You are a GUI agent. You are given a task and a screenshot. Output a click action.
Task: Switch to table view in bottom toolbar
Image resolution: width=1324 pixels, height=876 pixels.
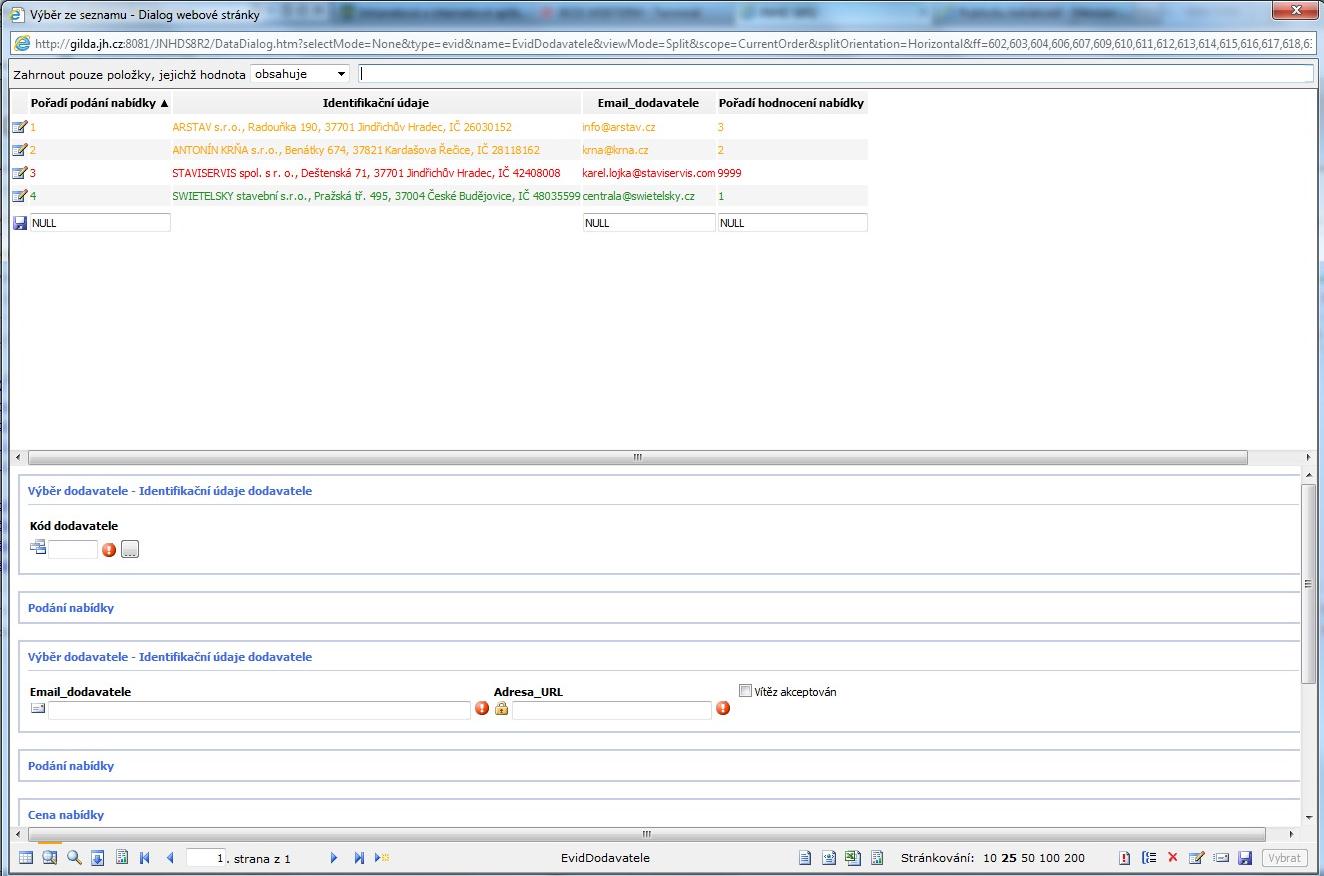point(26,858)
